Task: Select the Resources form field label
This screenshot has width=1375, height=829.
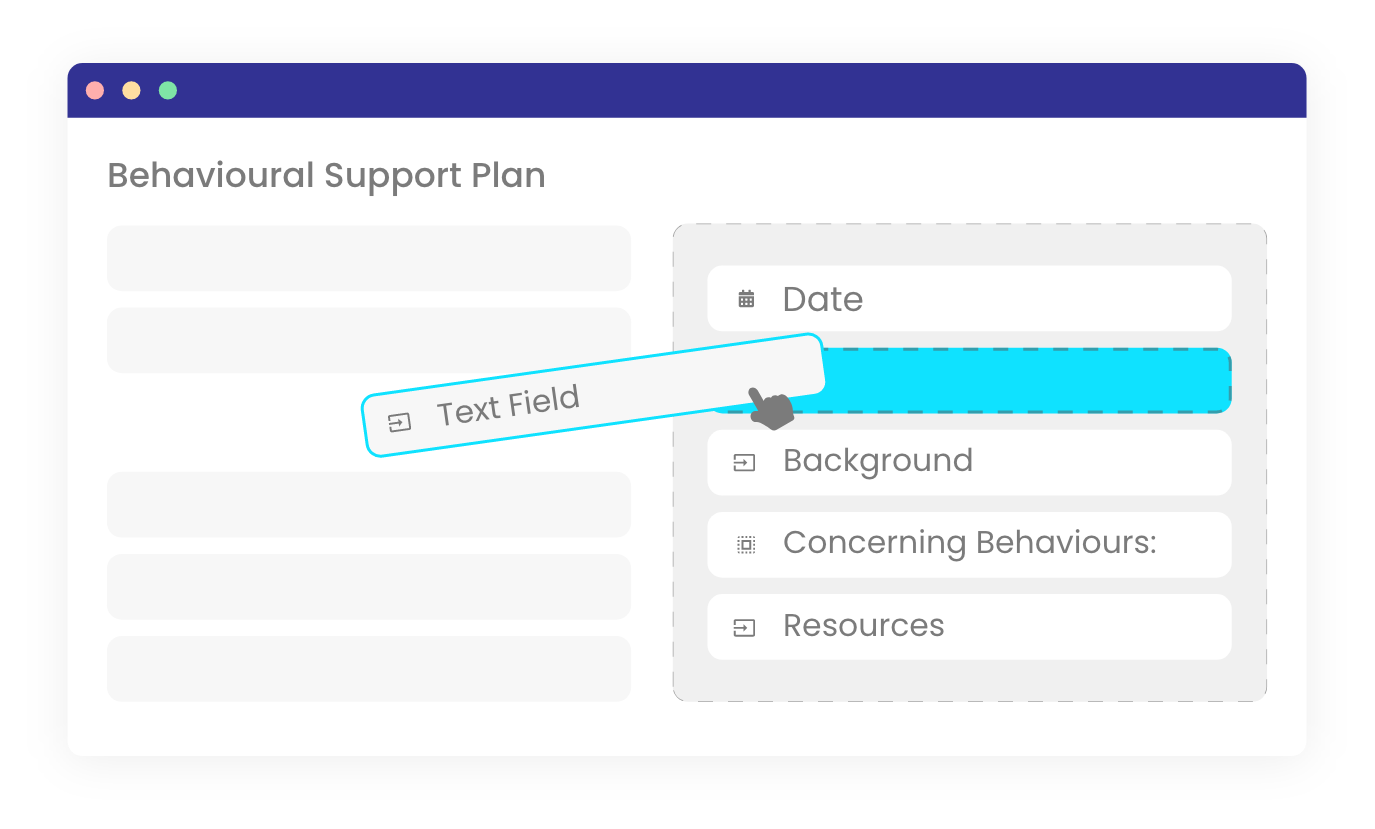Action: (863, 626)
